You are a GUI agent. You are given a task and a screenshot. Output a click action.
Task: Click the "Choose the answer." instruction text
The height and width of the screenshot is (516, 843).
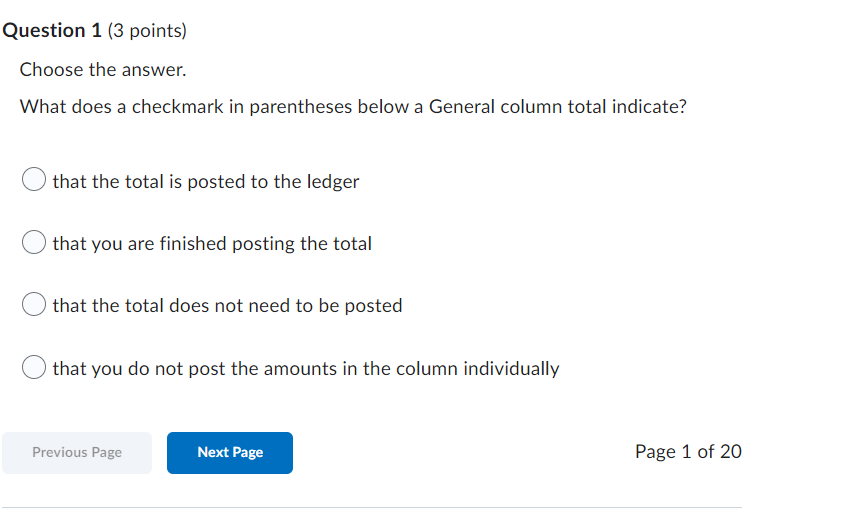click(x=103, y=70)
